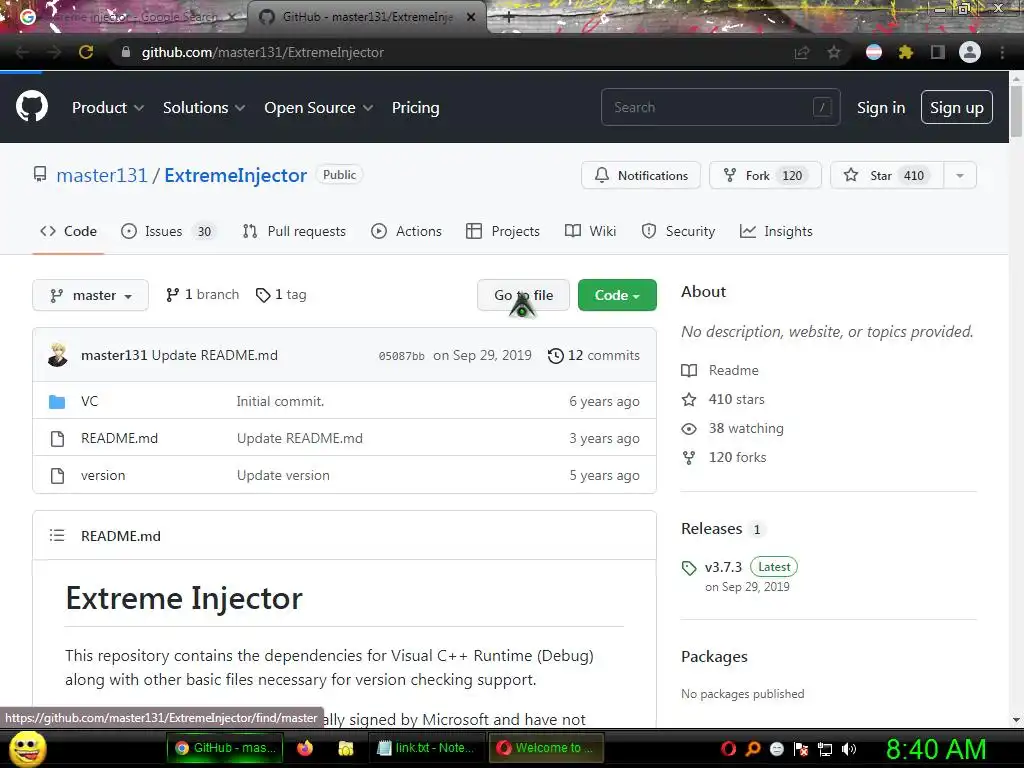Expand the Solutions menu
This screenshot has width=1024, height=768.
click(x=204, y=108)
